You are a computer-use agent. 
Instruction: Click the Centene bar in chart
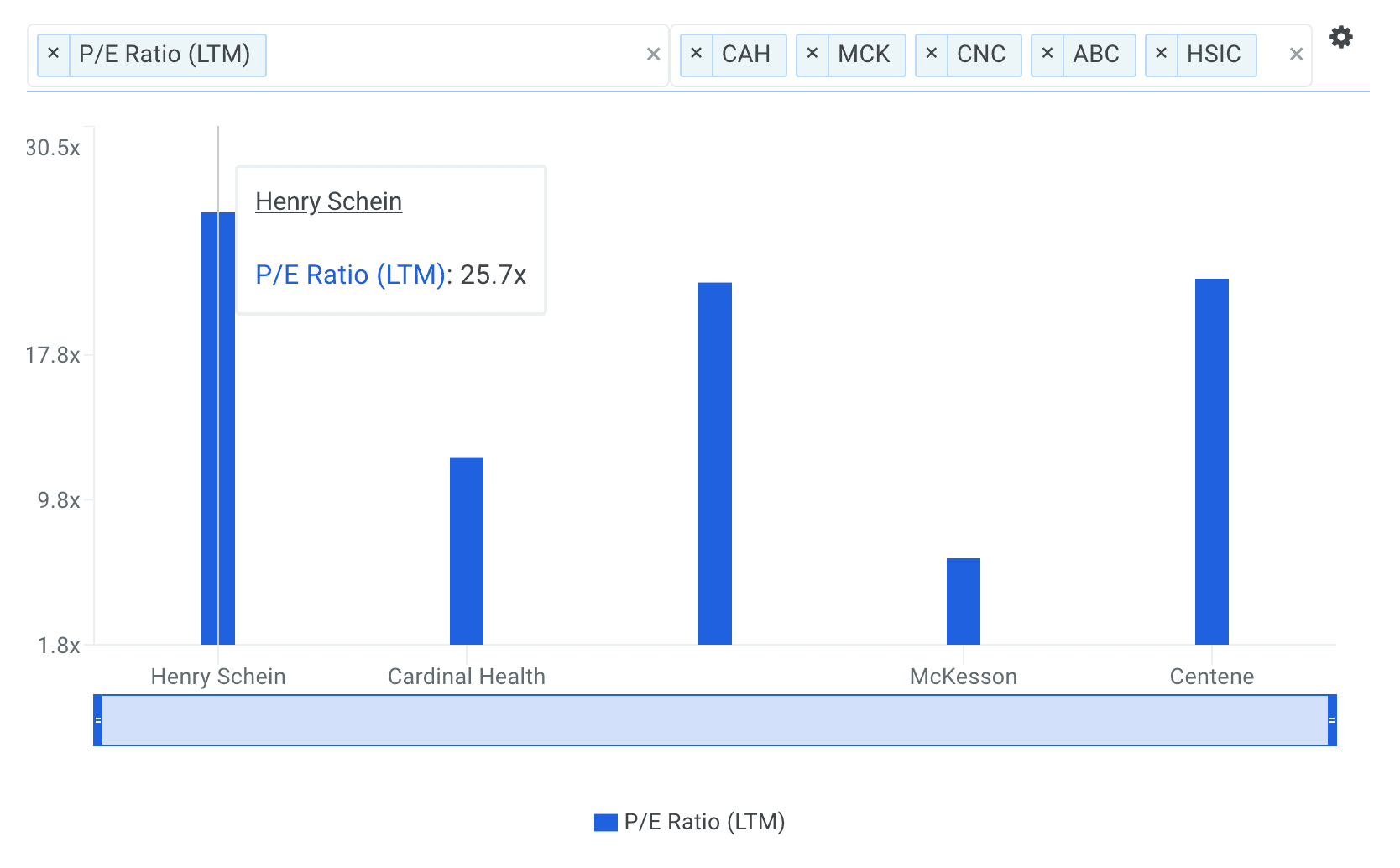tap(1211, 462)
